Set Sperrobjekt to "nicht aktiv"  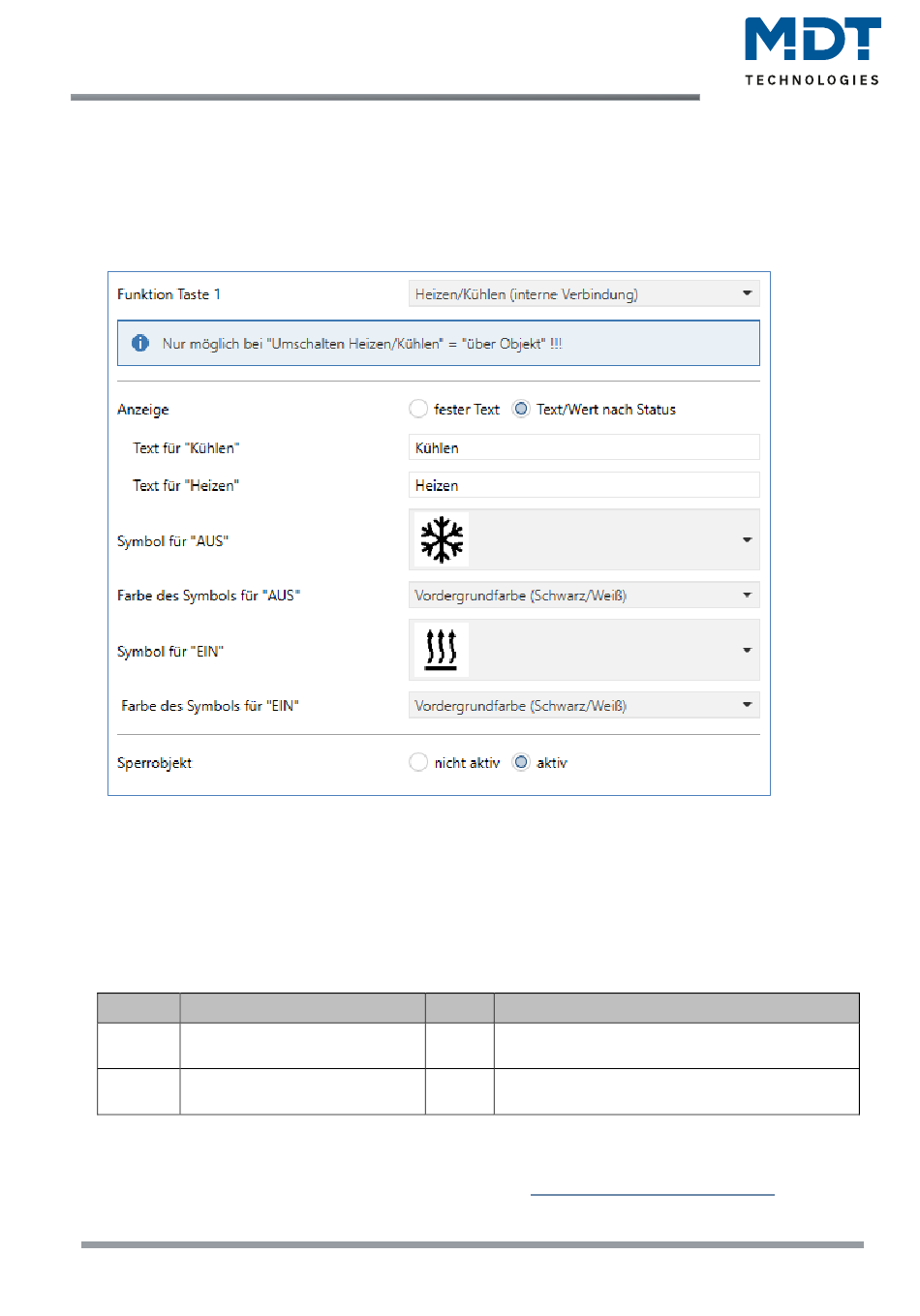pyautogui.click(x=418, y=763)
